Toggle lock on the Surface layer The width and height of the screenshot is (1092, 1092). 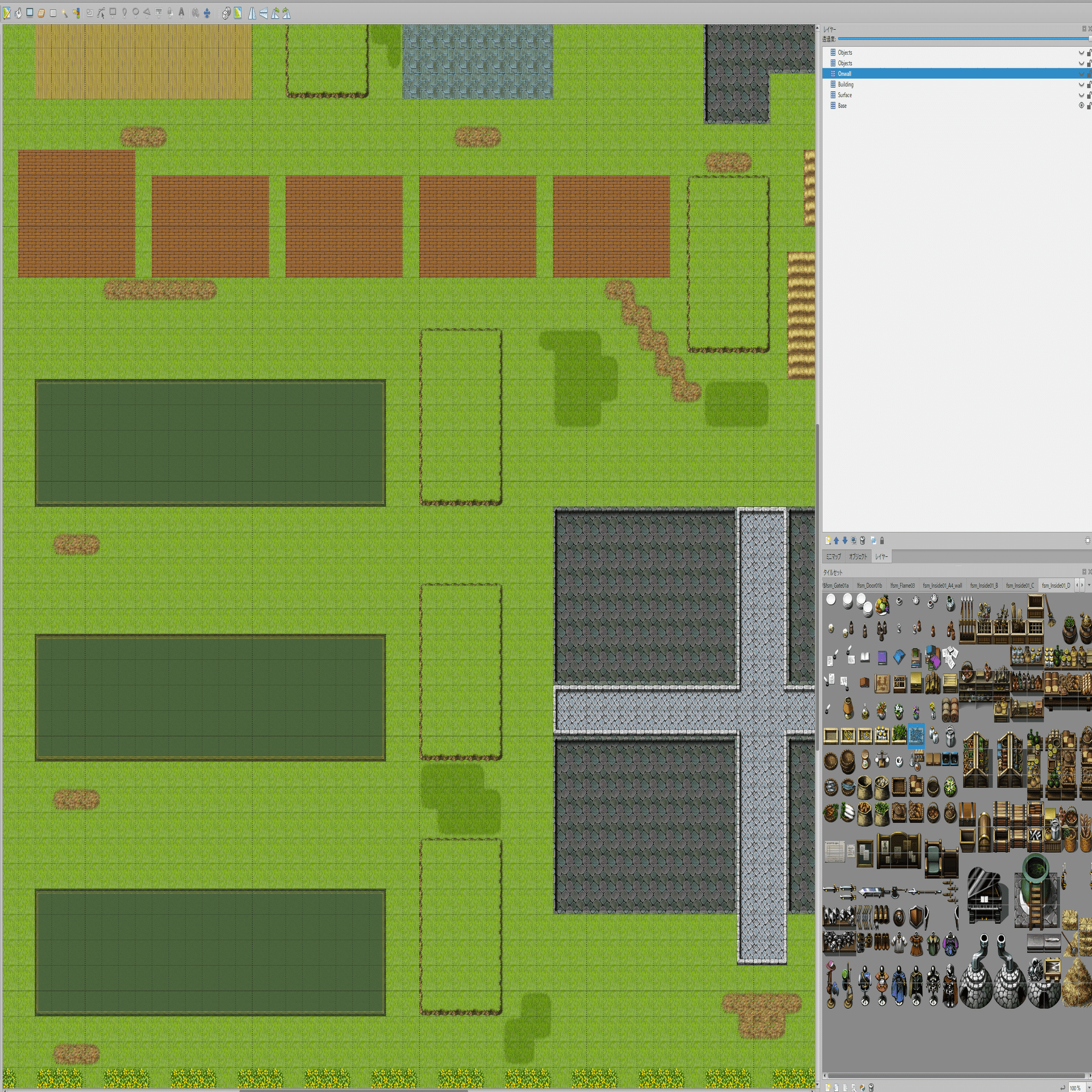1089,95
